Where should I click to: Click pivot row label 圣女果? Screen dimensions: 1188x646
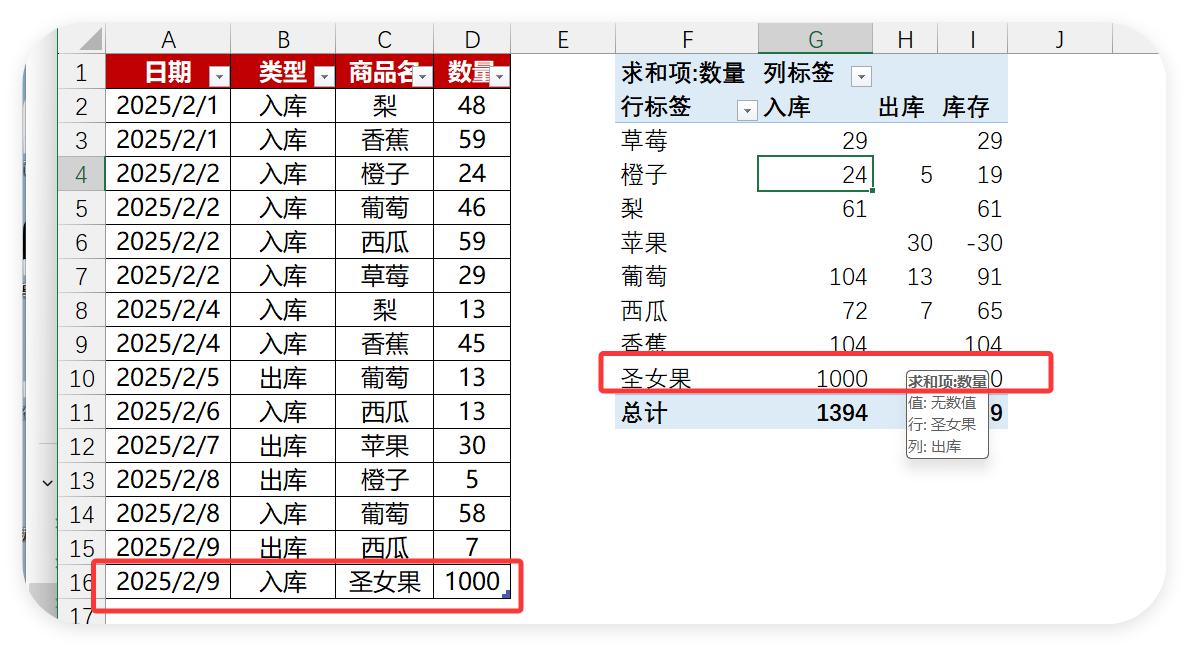click(656, 379)
